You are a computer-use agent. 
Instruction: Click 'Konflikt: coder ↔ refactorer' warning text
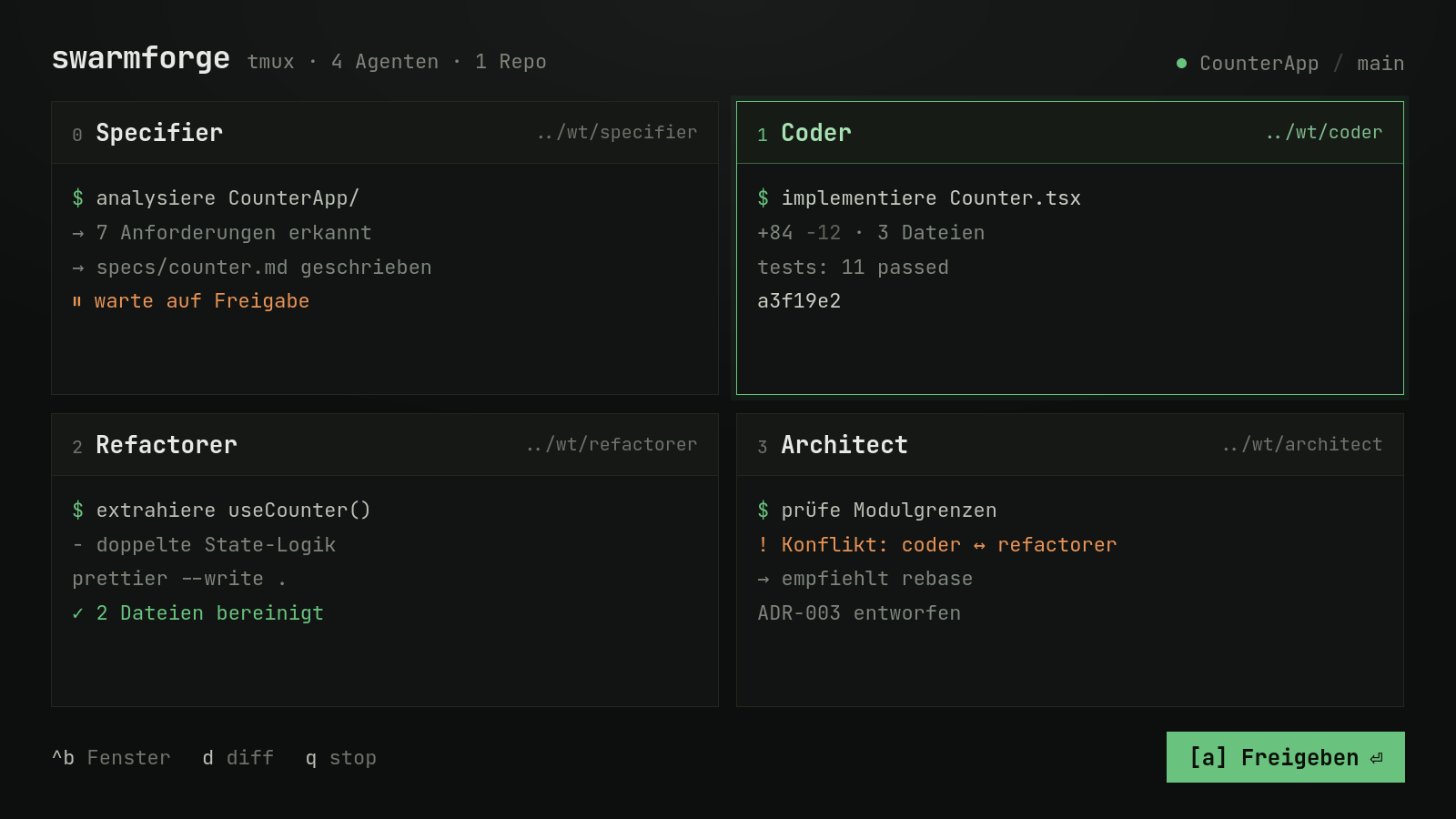[949, 545]
